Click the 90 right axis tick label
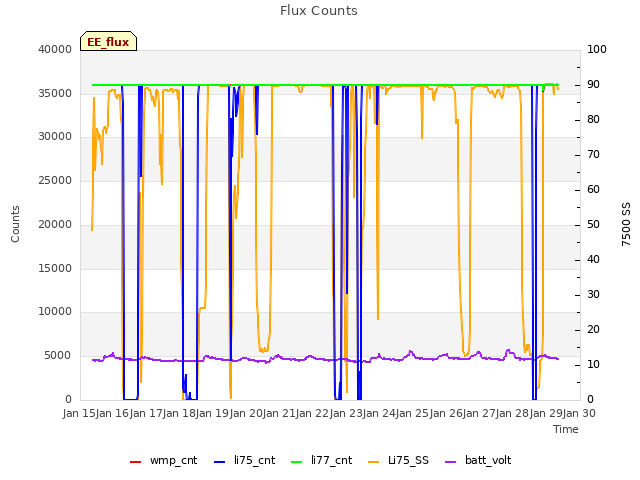 click(593, 84)
